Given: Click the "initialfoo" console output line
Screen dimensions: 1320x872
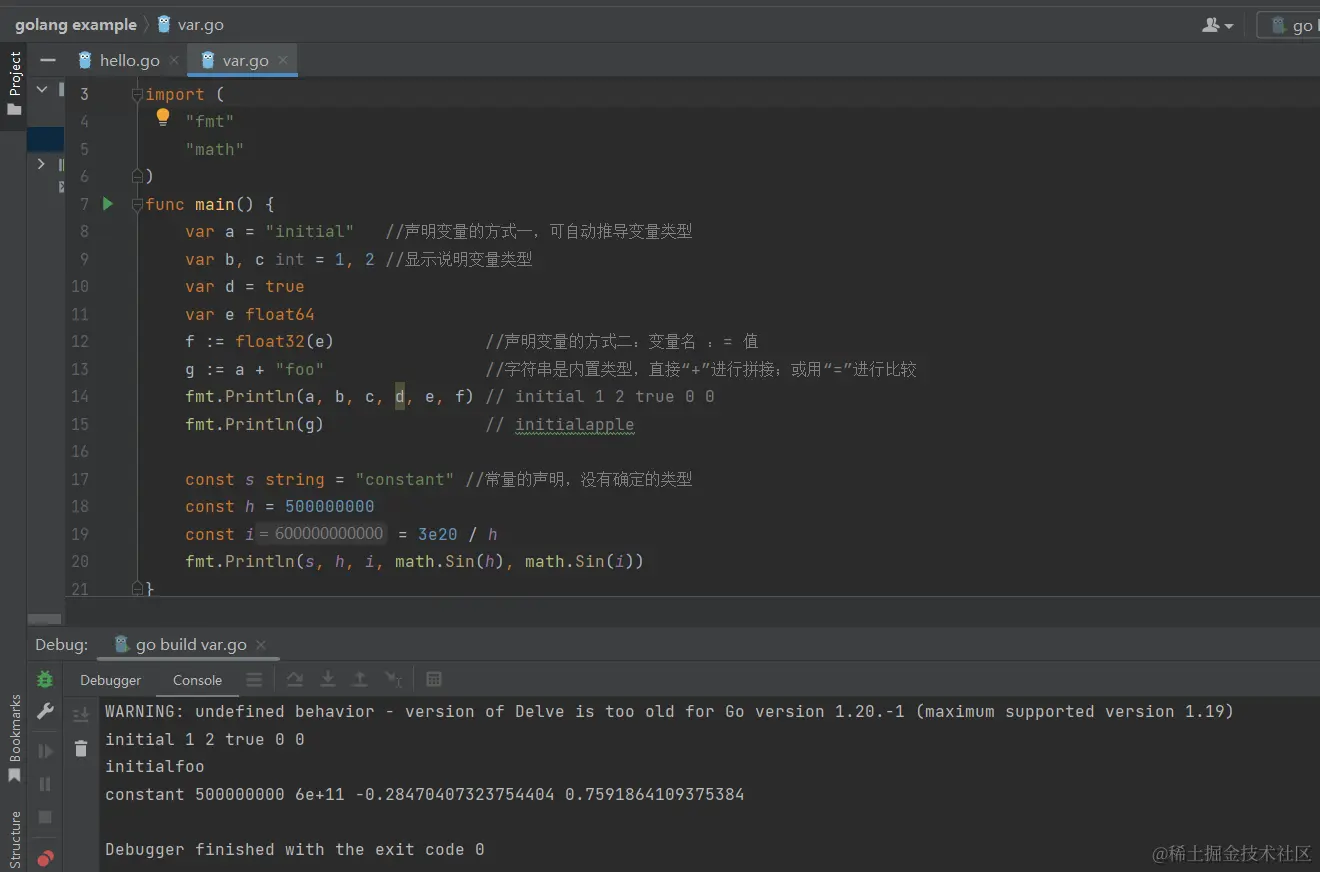Looking at the screenshot, I should 155,767.
